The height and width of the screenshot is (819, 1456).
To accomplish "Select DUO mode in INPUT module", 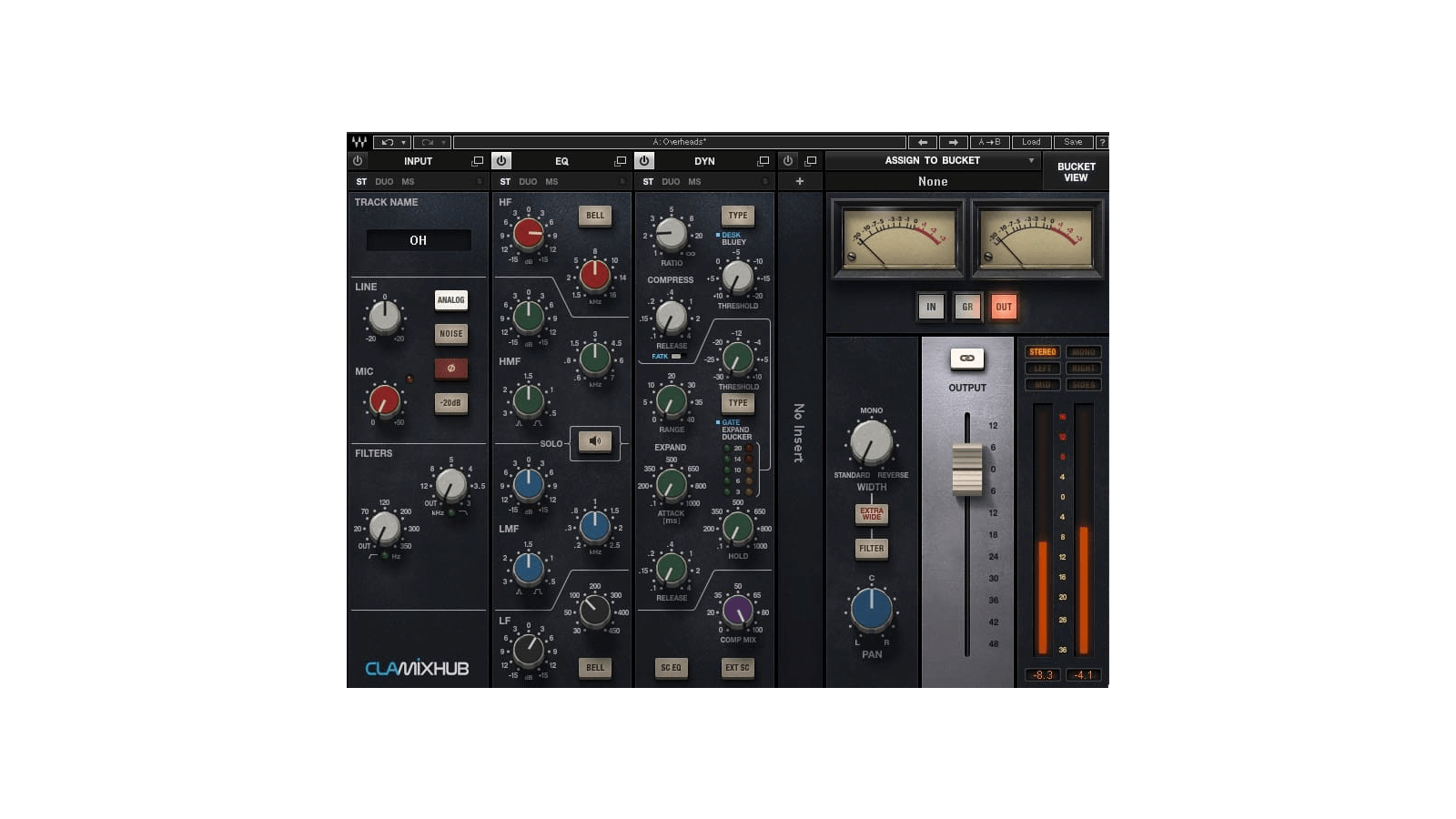I will click(384, 182).
